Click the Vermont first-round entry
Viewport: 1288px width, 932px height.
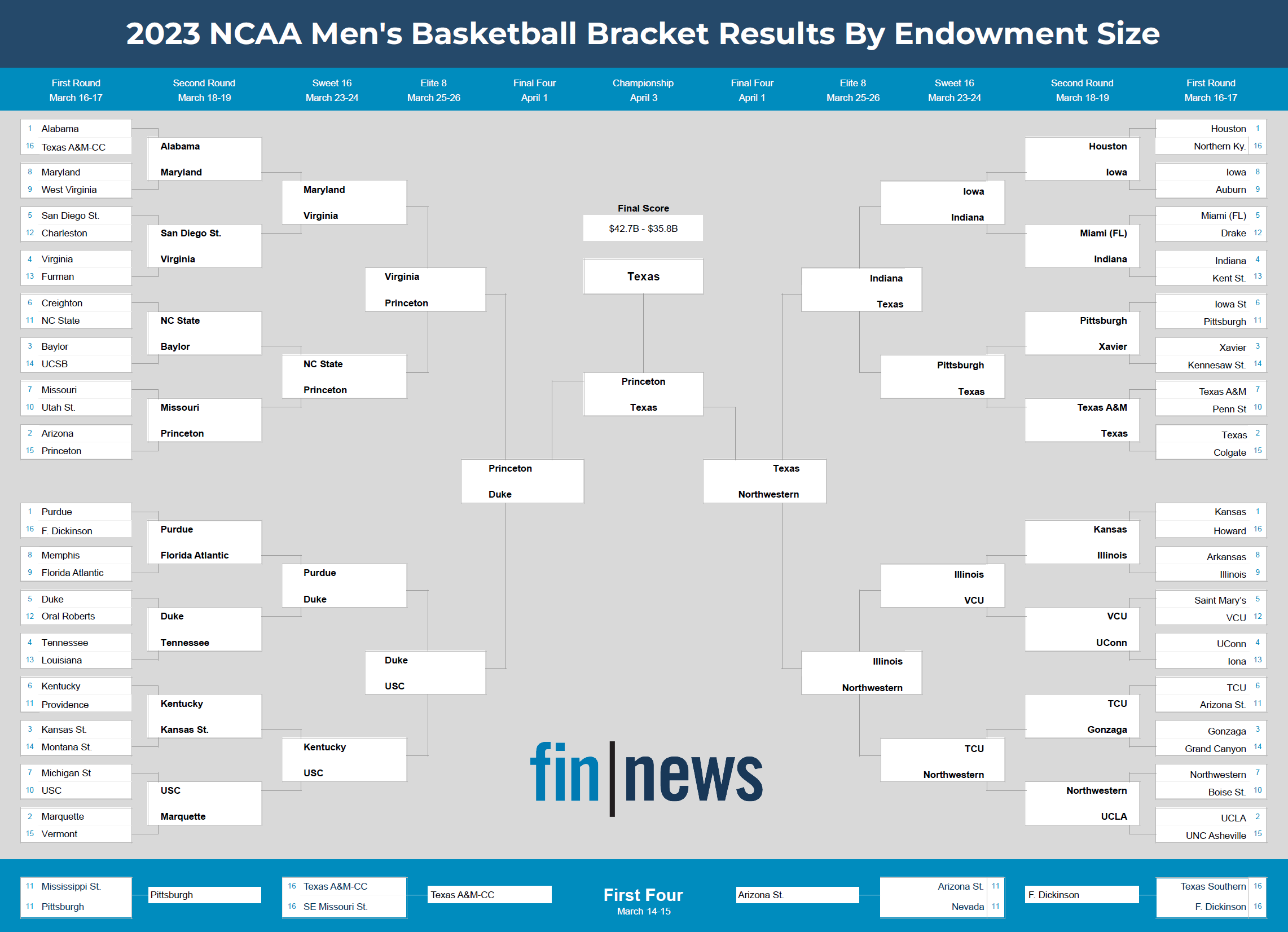59,834
